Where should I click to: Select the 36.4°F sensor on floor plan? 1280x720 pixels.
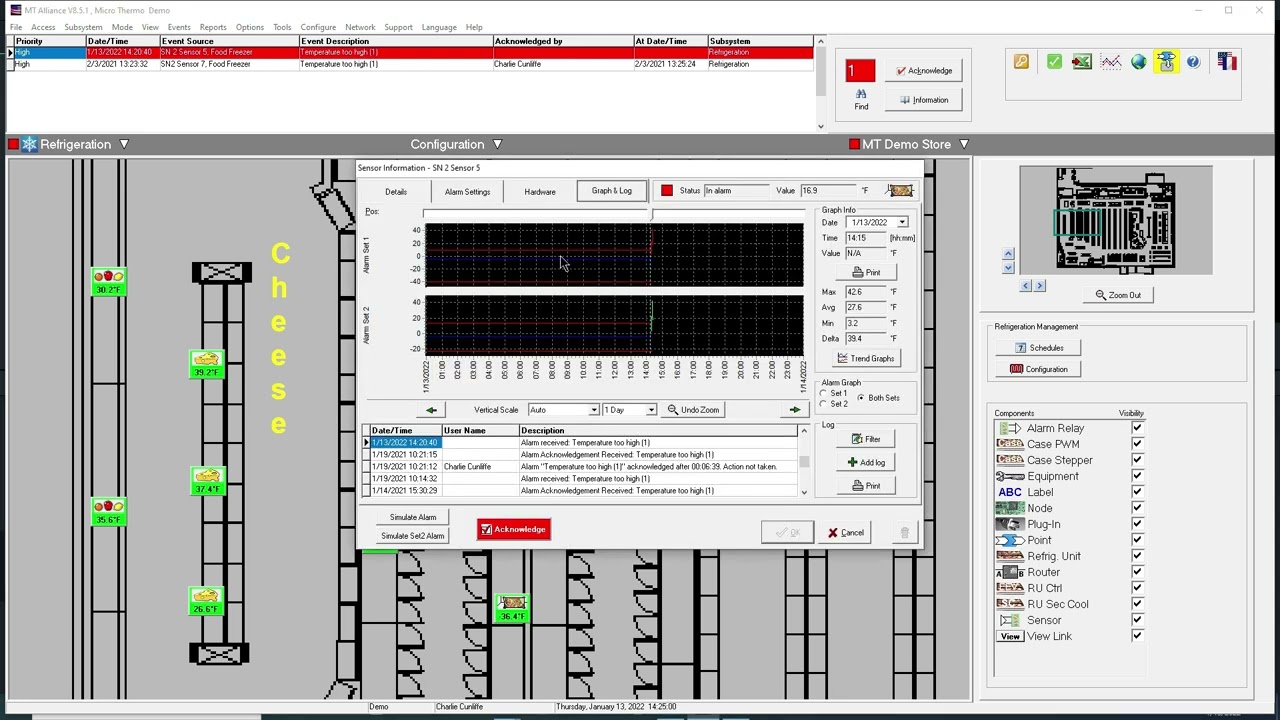pyautogui.click(x=512, y=608)
